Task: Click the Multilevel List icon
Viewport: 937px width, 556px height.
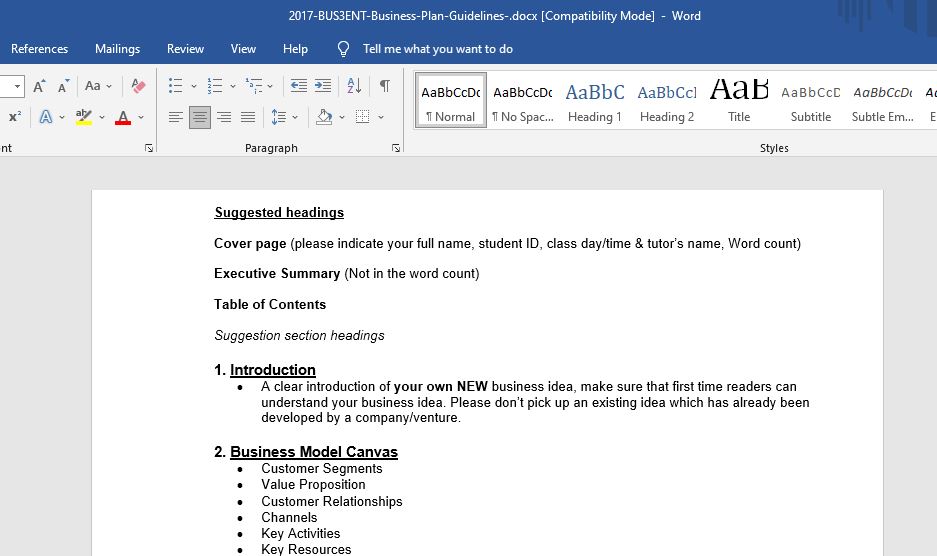Action: (x=254, y=85)
